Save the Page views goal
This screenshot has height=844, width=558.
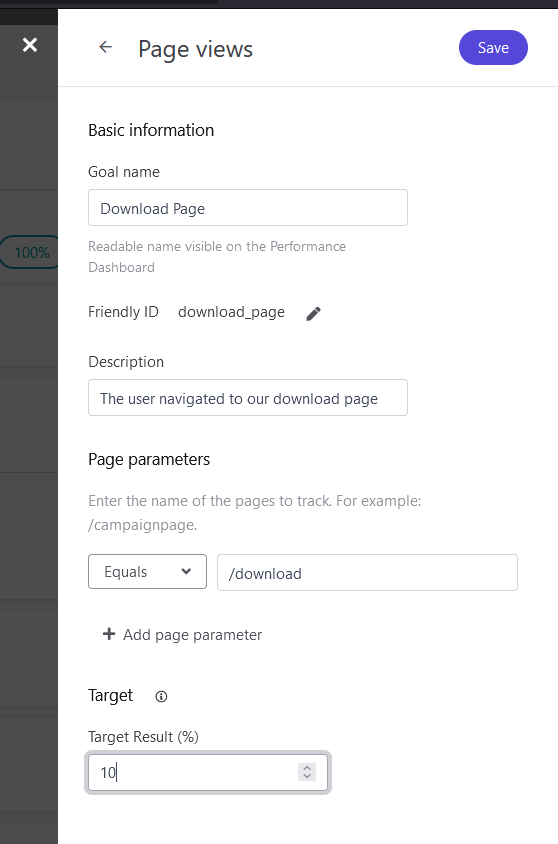click(493, 47)
